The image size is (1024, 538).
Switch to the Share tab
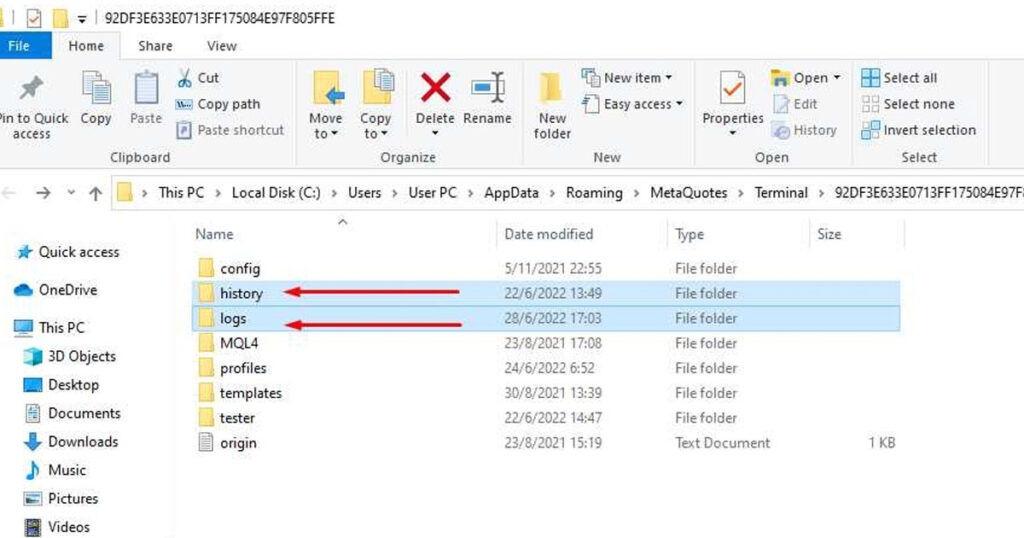click(x=155, y=46)
